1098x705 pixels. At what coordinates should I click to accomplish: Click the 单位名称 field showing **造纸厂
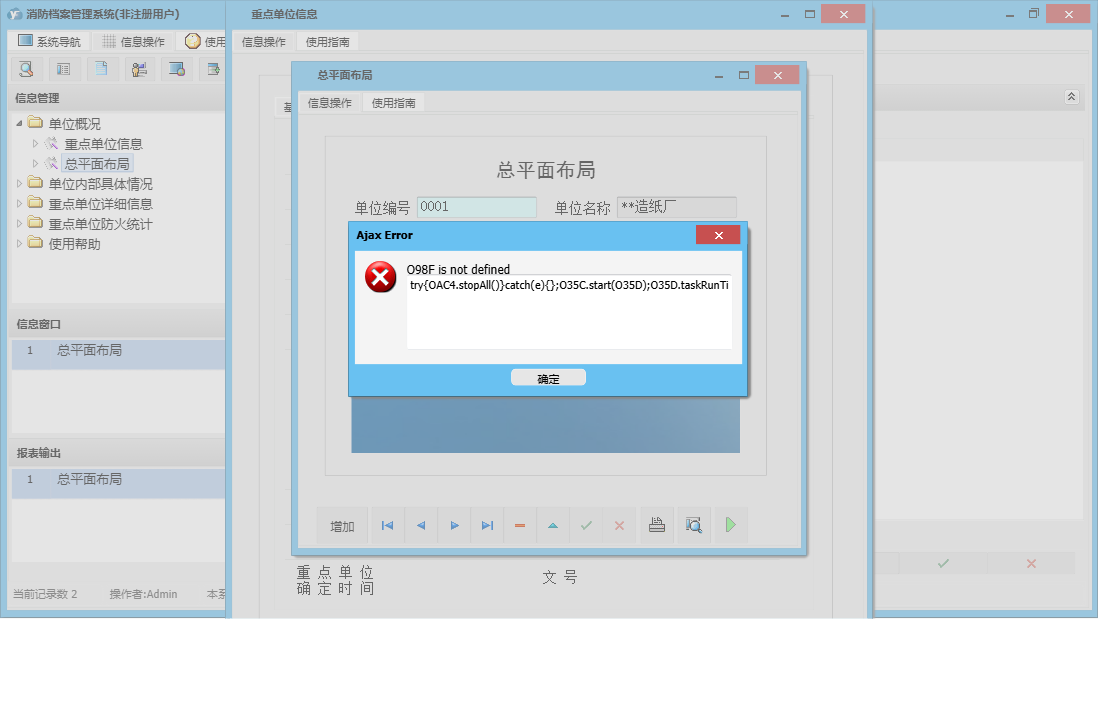(x=676, y=207)
